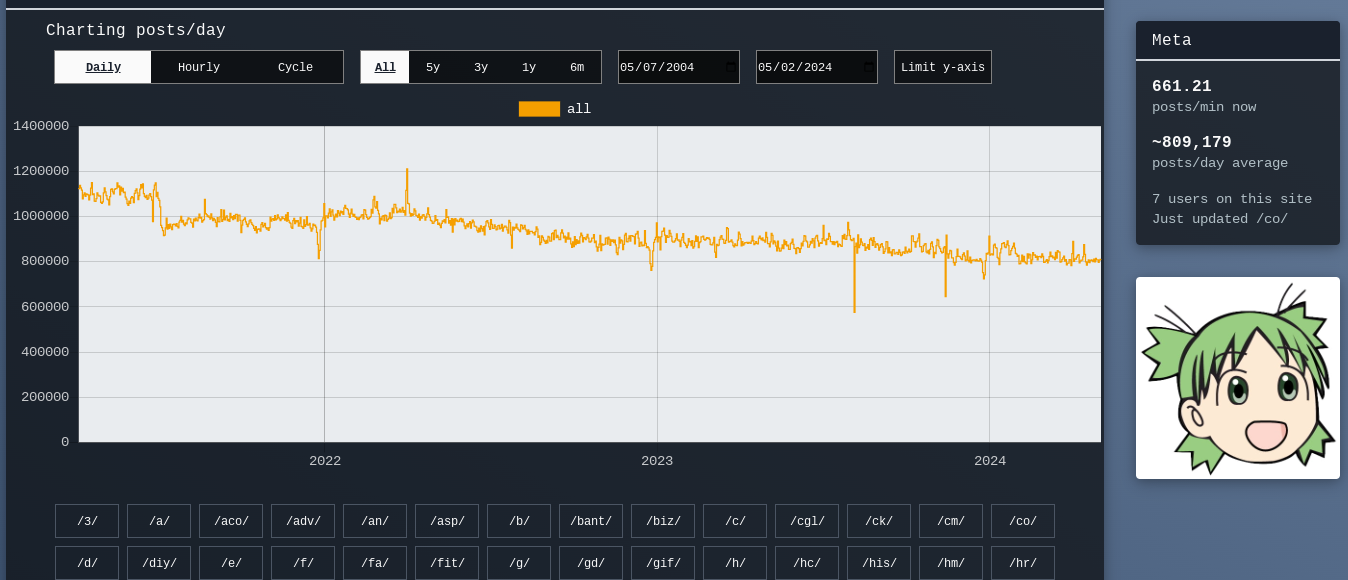Select the /gd/ board
Screen dimensions: 1348x580
coord(591,563)
